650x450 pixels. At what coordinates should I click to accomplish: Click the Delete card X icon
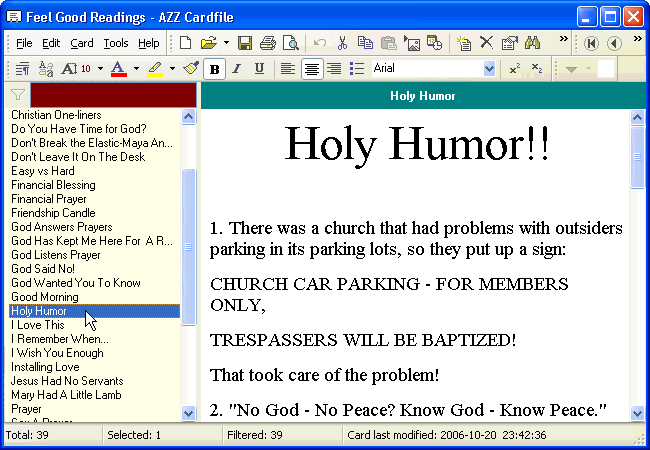[487, 43]
